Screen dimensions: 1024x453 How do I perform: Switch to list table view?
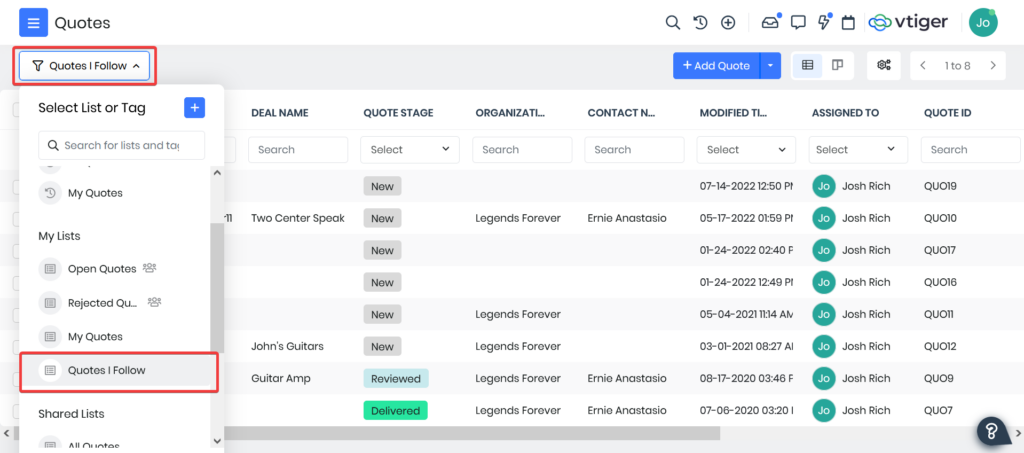(x=808, y=66)
